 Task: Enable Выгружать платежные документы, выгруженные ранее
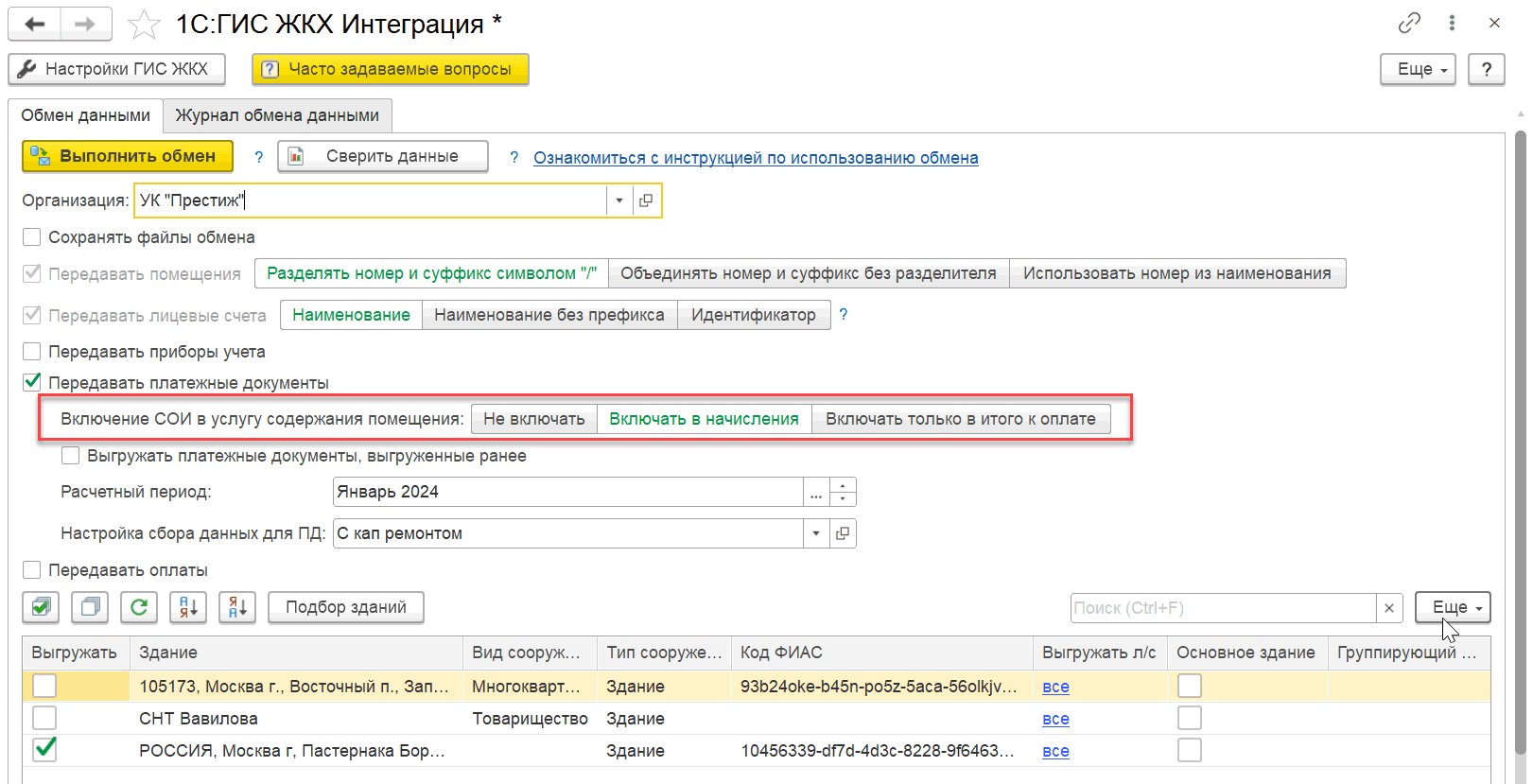click(x=71, y=456)
